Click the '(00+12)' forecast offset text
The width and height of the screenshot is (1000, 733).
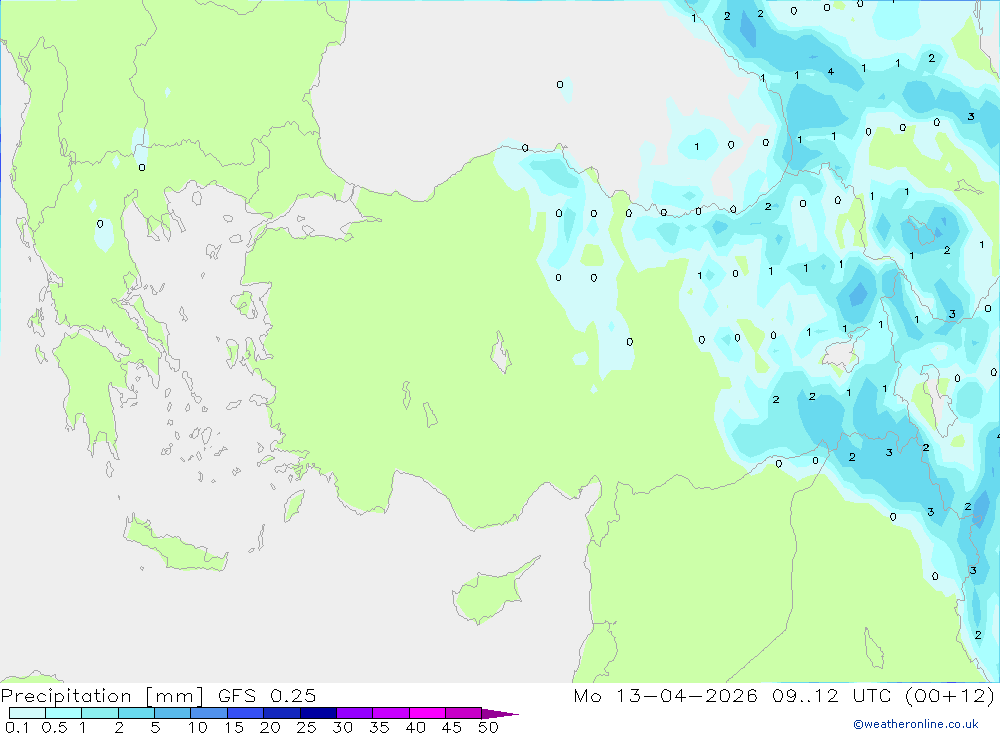click(950, 695)
